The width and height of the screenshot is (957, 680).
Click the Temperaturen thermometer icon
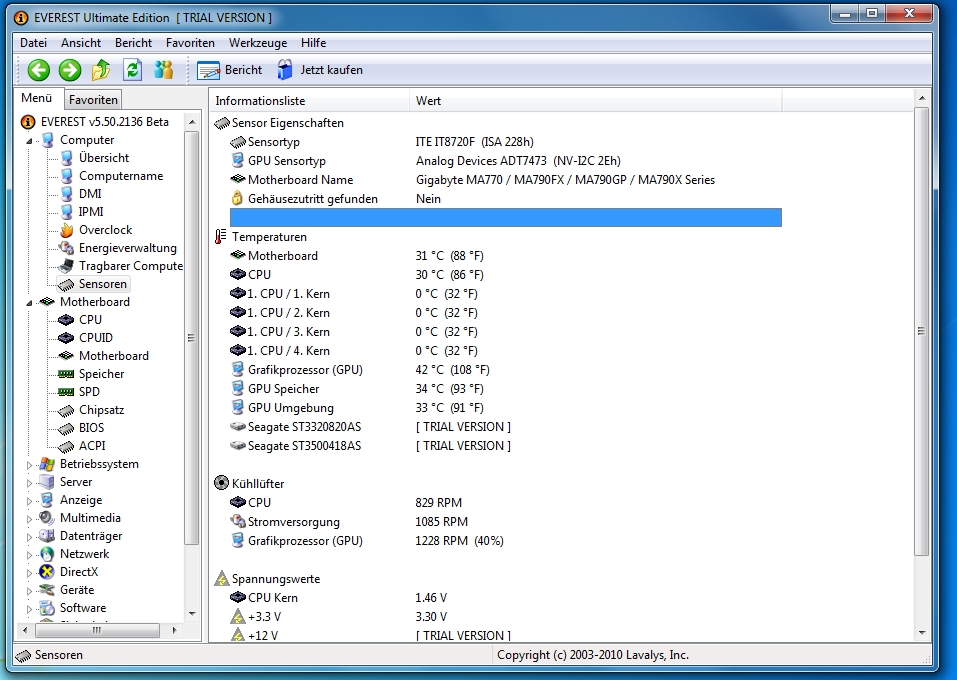pos(220,237)
